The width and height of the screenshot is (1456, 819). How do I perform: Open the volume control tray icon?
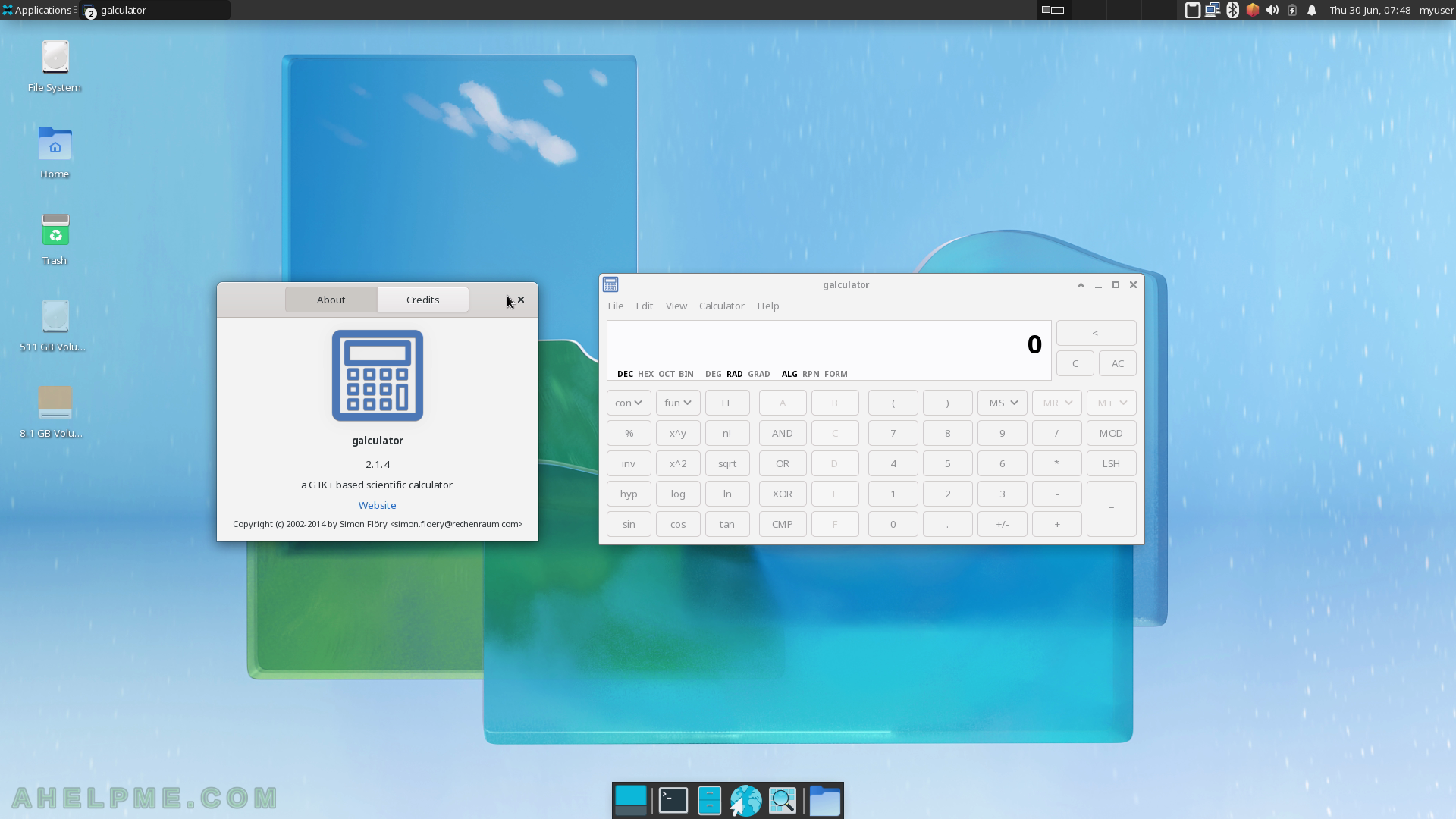pyautogui.click(x=1272, y=10)
